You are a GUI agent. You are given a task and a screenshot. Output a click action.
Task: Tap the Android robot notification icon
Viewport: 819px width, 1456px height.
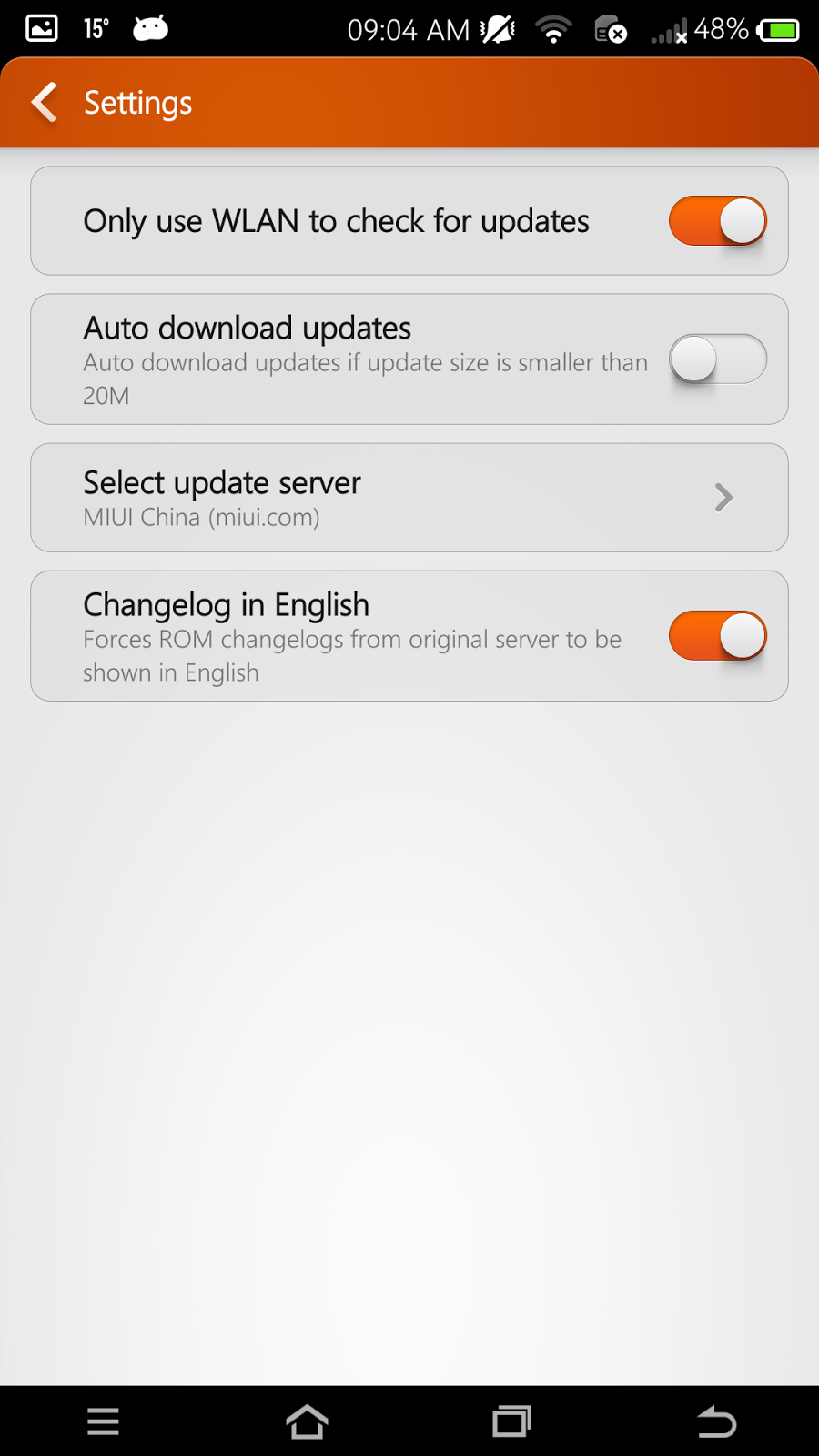[151, 29]
